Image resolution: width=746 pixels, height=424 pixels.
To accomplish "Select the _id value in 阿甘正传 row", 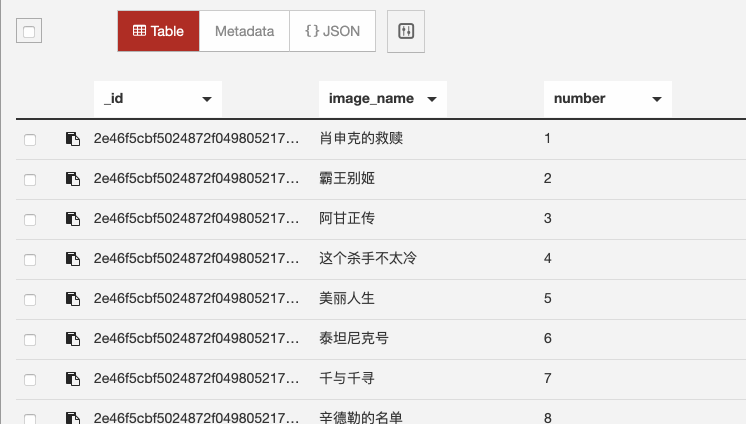I will coord(196,218).
